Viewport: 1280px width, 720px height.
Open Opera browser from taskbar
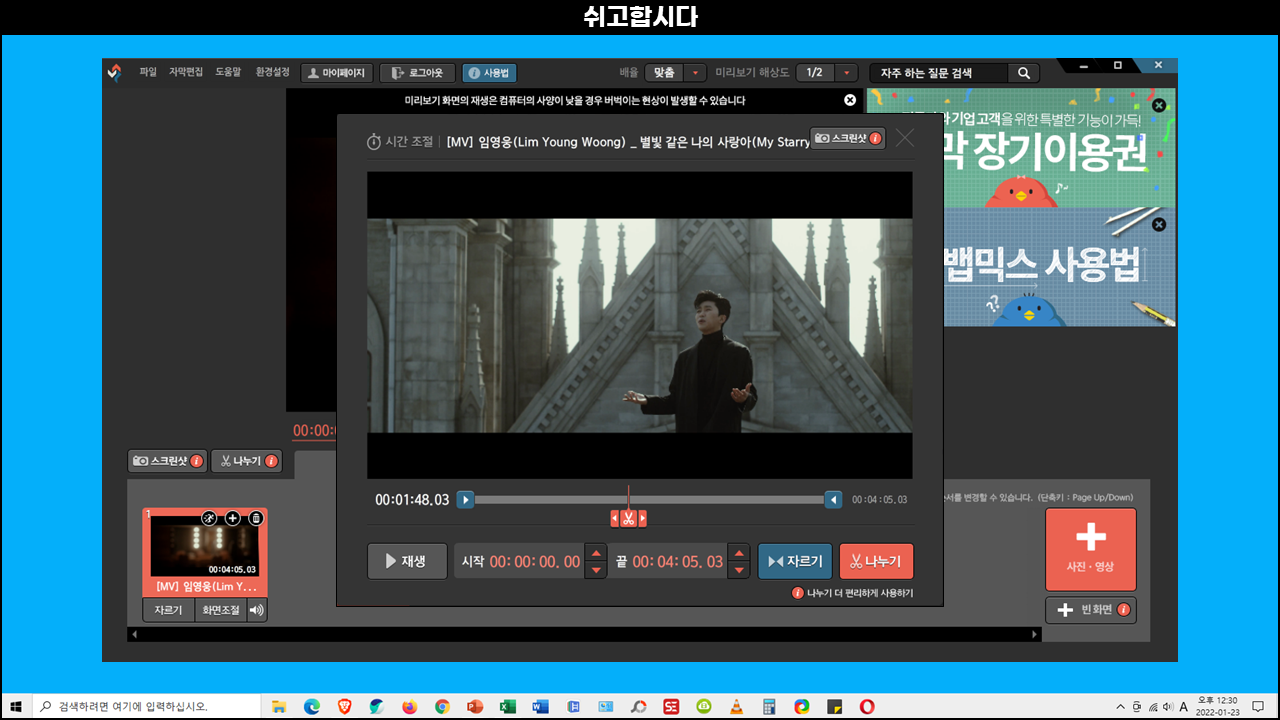click(867, 706)
